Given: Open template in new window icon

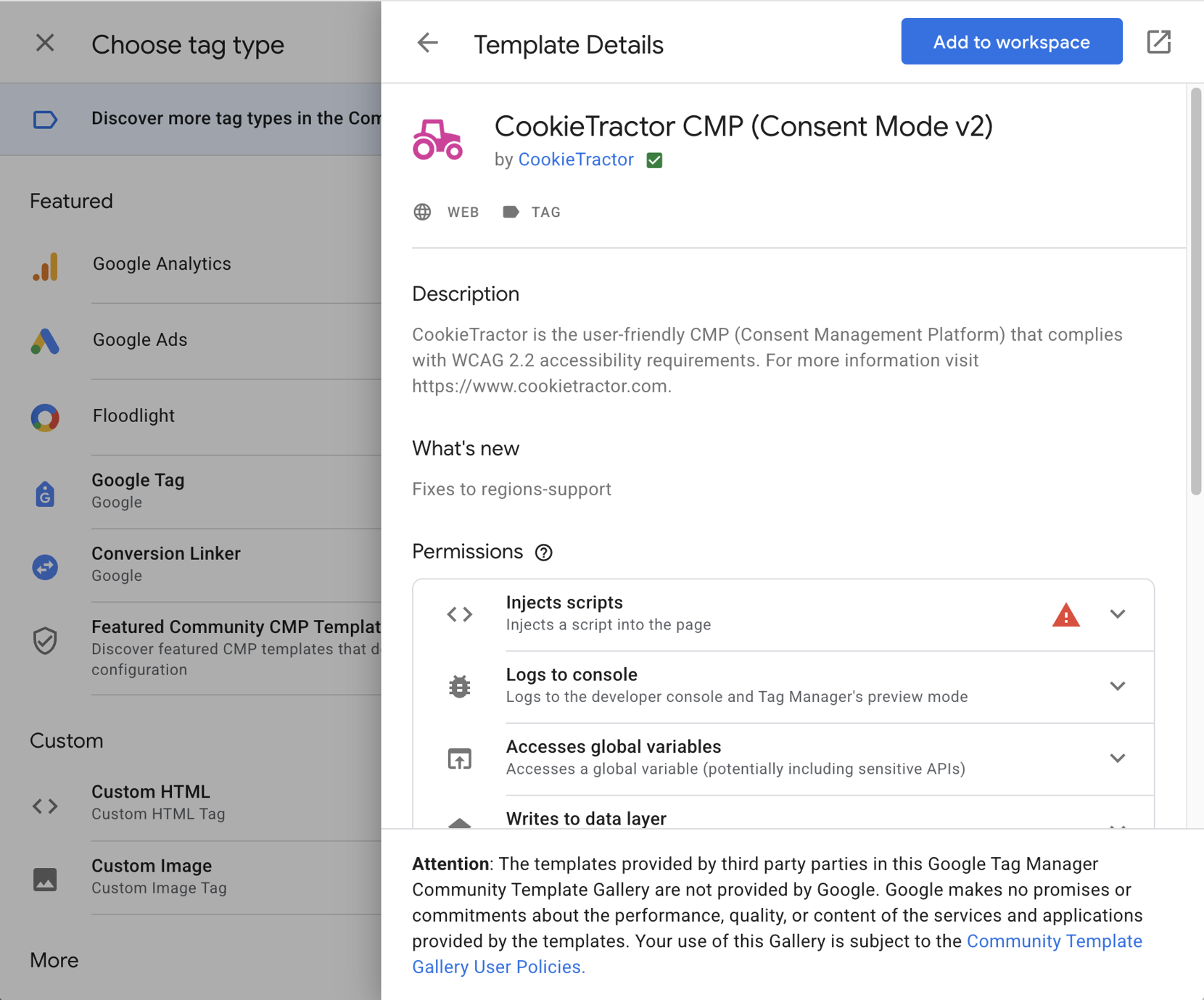Looking at the screenshot, I should (1158, 42).
